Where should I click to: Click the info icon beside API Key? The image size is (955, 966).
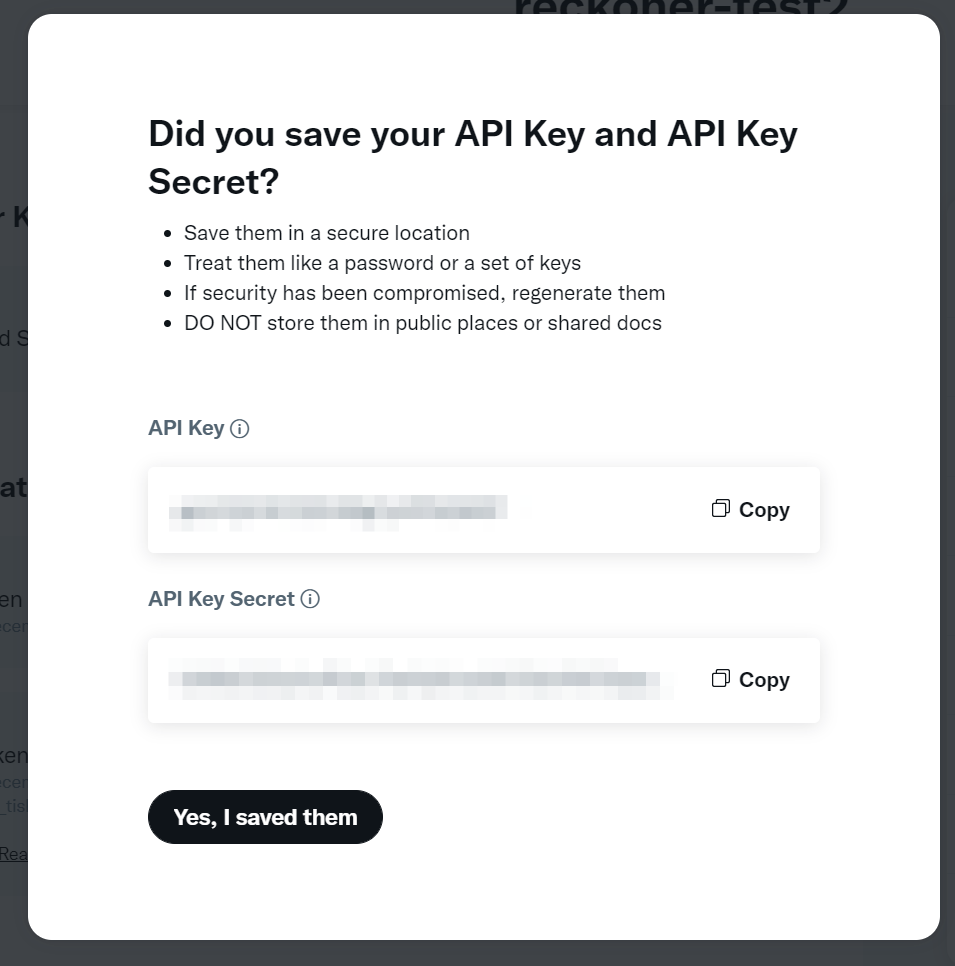coord(240,429)
